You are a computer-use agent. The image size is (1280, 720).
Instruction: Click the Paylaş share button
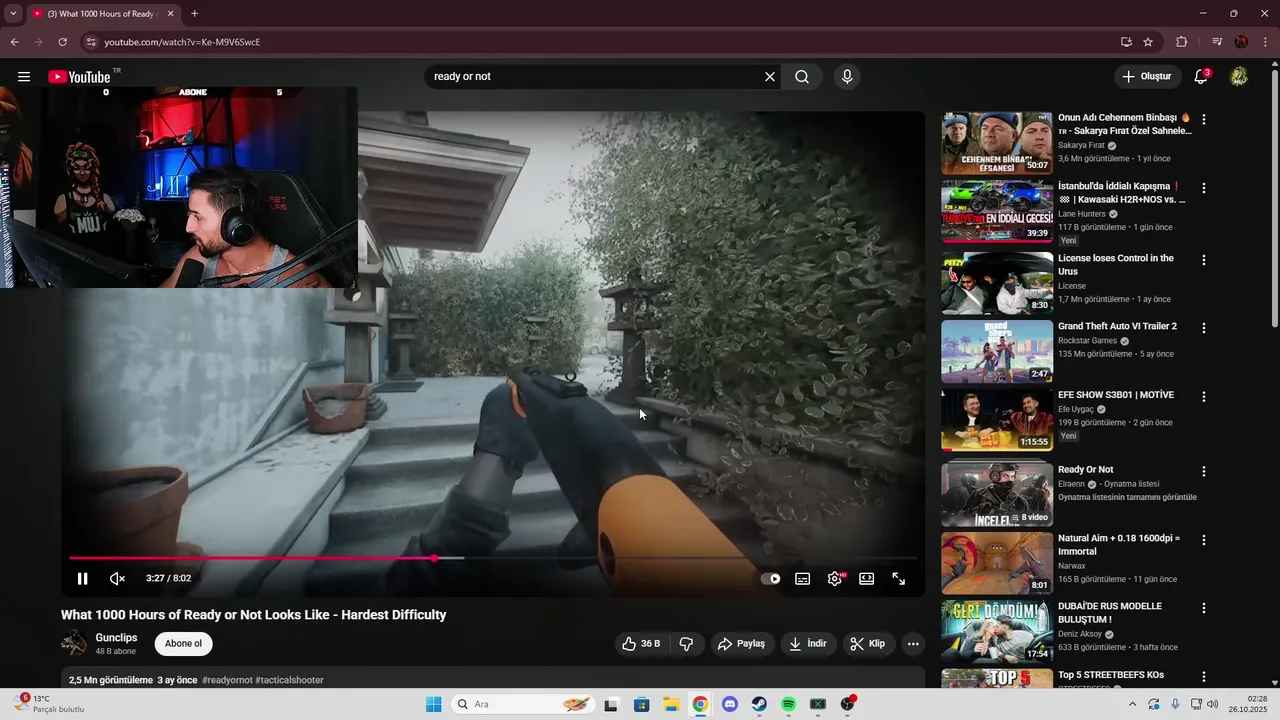(x=742, y=644)
